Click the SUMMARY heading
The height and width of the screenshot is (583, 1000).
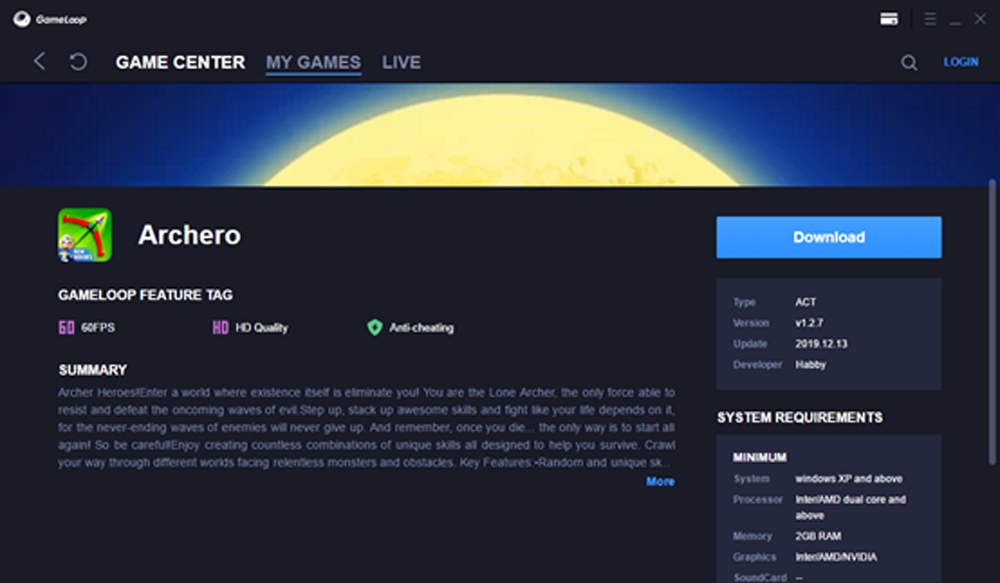[x=92, y=370]
